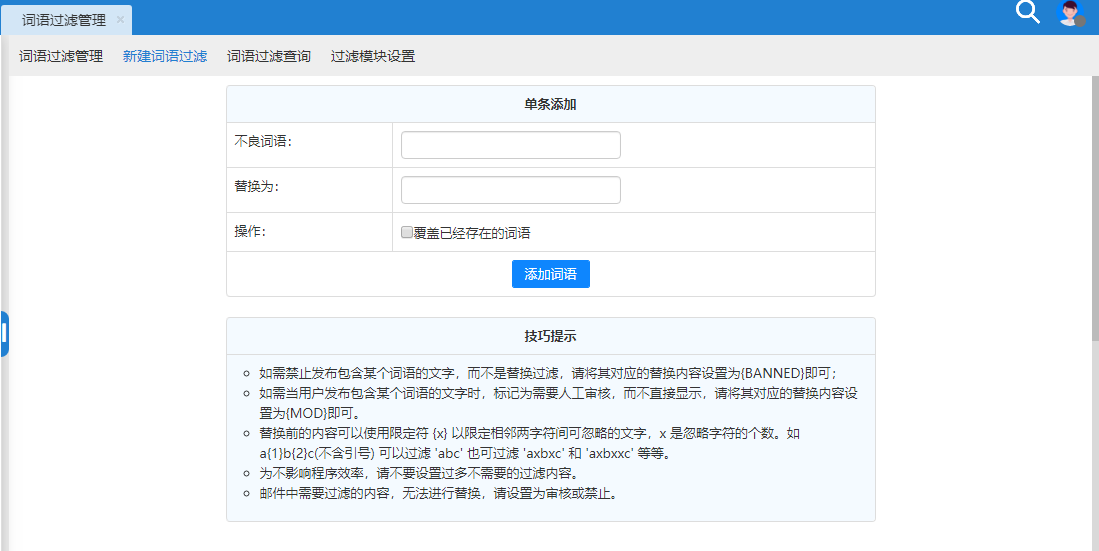This screenshot has height=551, width=1099.
Task: Focus the 不良词语 text field
Action: pos(510,145)
